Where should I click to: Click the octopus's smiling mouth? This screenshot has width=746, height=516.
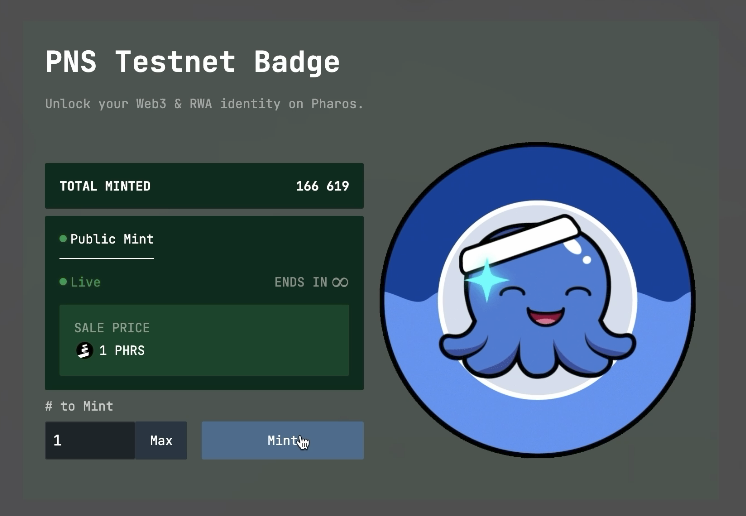pos(544,317)
